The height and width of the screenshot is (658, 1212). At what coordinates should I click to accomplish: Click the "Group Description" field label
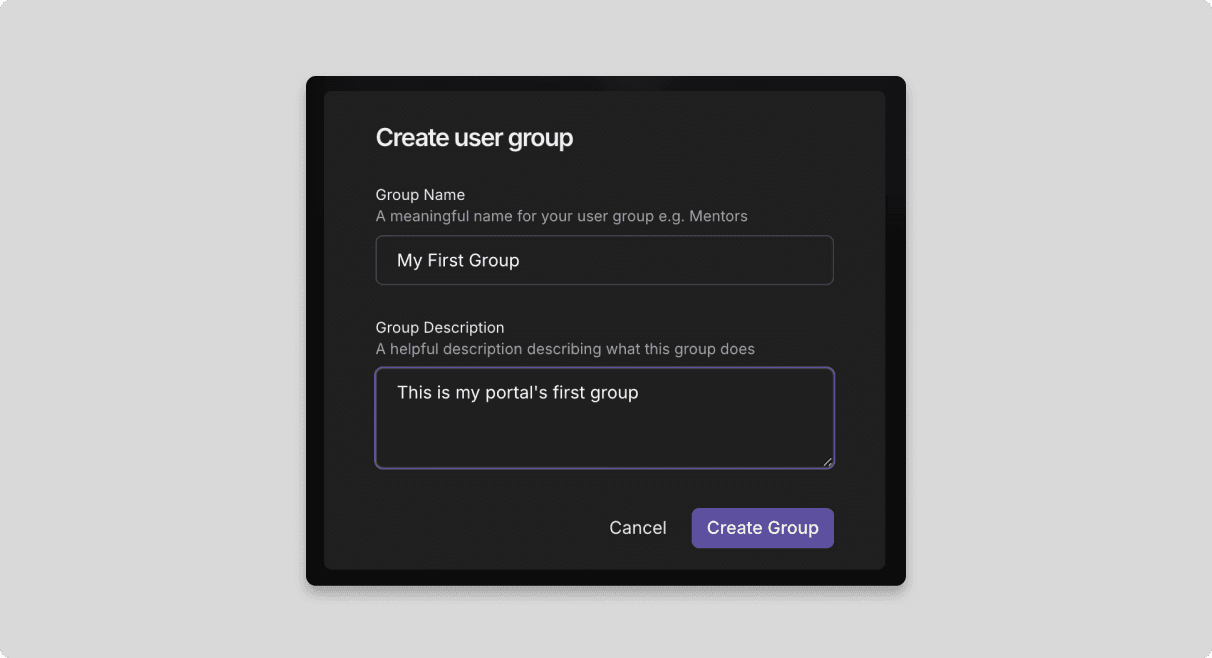click(x=440, y=328)
